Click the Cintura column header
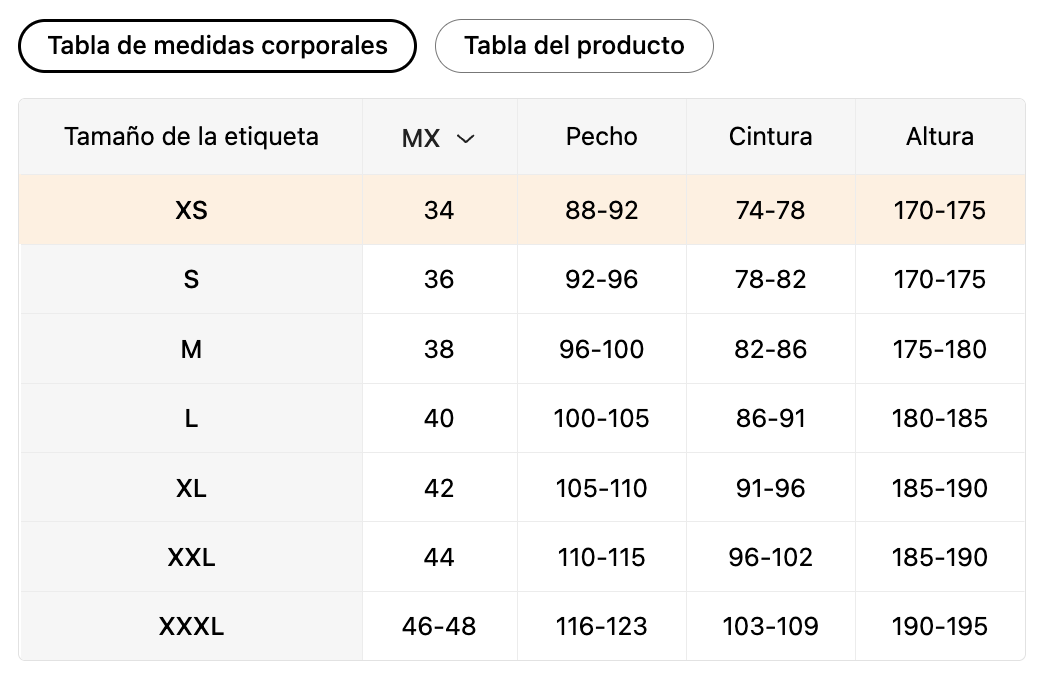The width and height of the screenshot is (1052, 674). [771, 136]
